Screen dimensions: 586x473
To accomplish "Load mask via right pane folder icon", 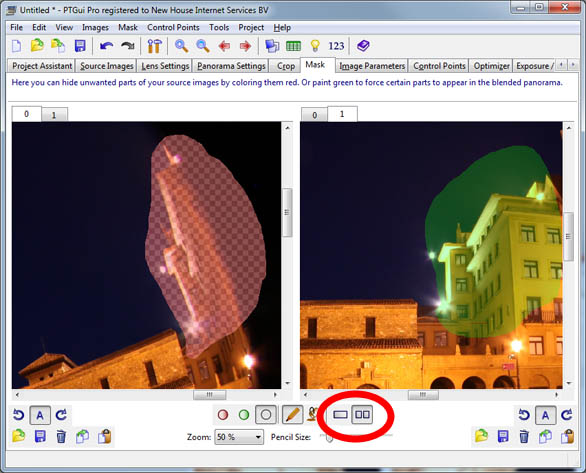I will pos(481,436).
